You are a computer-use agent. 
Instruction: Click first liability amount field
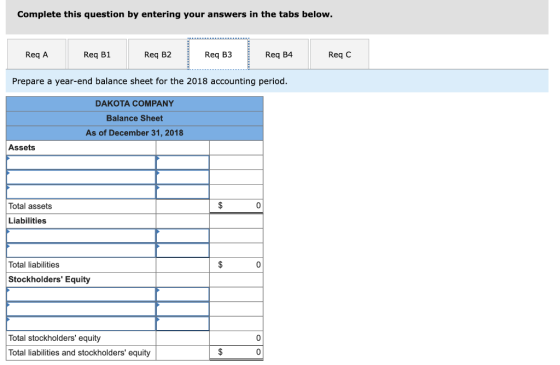point(182,236)
